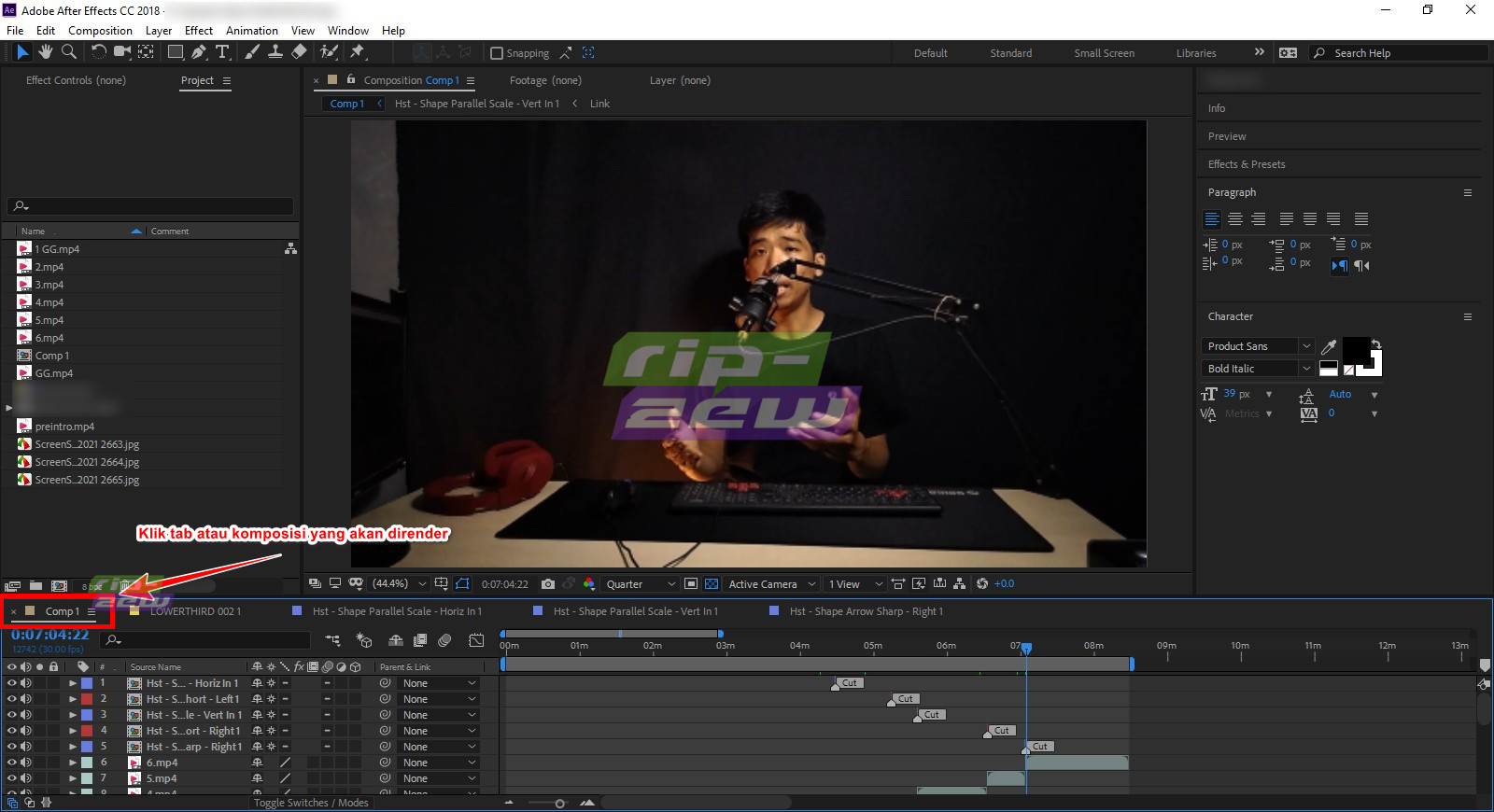
Task: Click the black fill color swatch
Action: point(1356,351)
